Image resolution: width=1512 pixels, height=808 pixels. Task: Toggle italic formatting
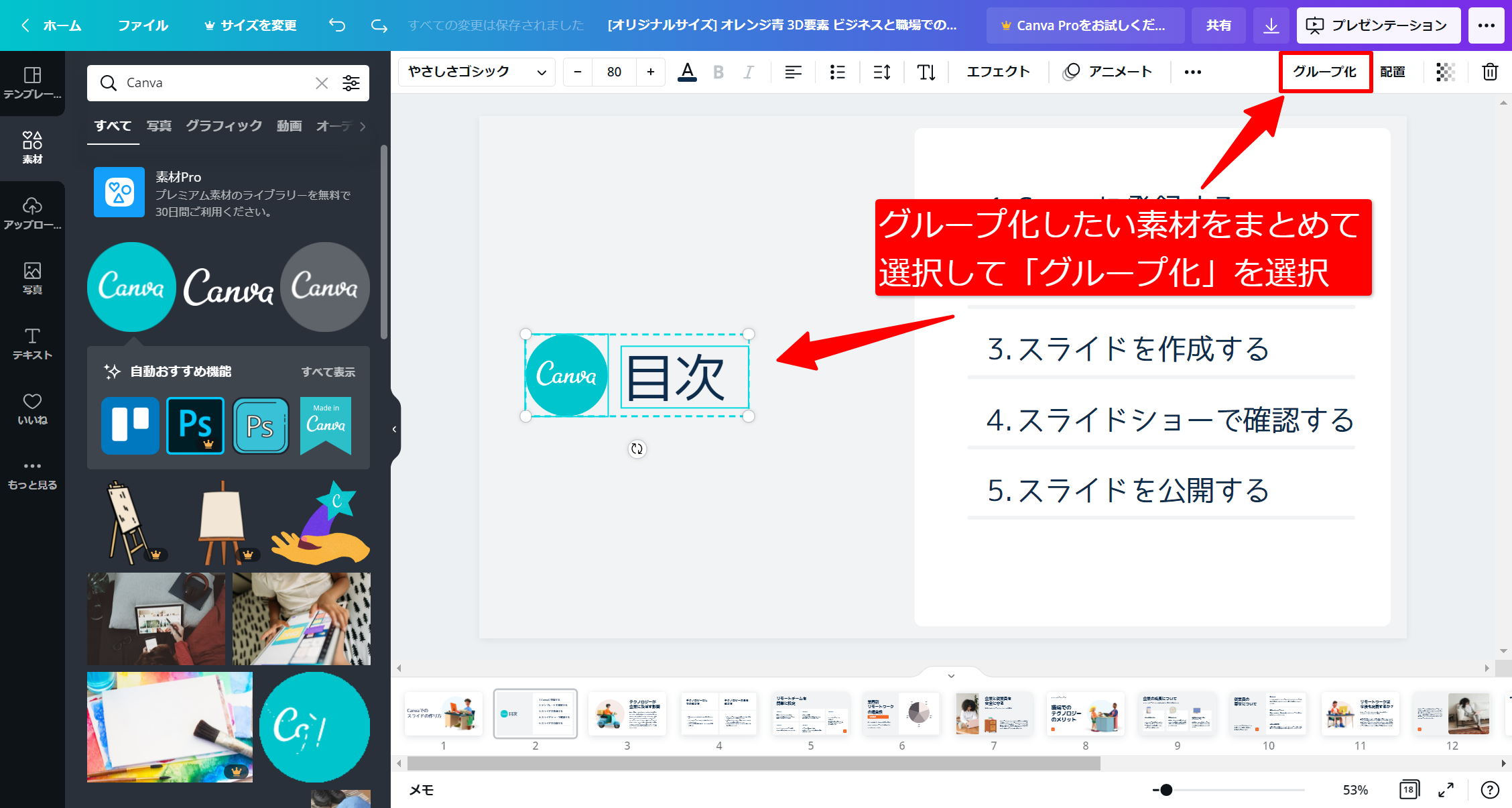point(749,72)
